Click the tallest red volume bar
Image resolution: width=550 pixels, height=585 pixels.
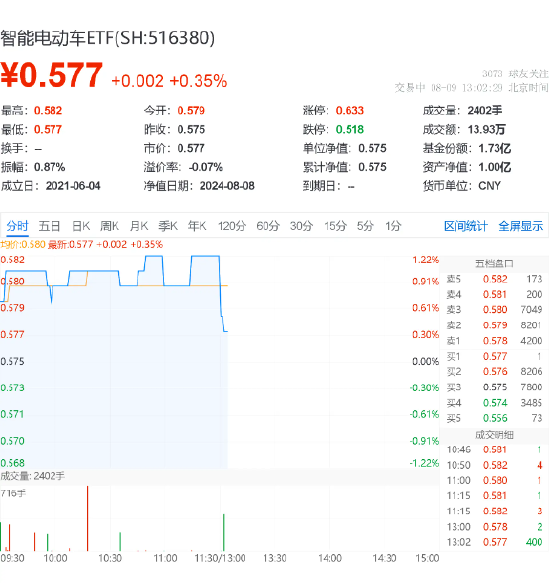[88, 519]
